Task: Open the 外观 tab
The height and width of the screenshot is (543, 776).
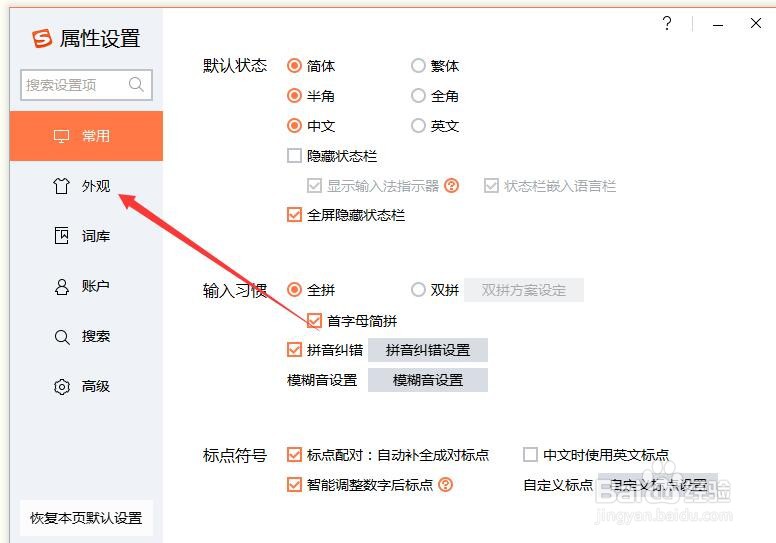Action: (x=86, y=186)
